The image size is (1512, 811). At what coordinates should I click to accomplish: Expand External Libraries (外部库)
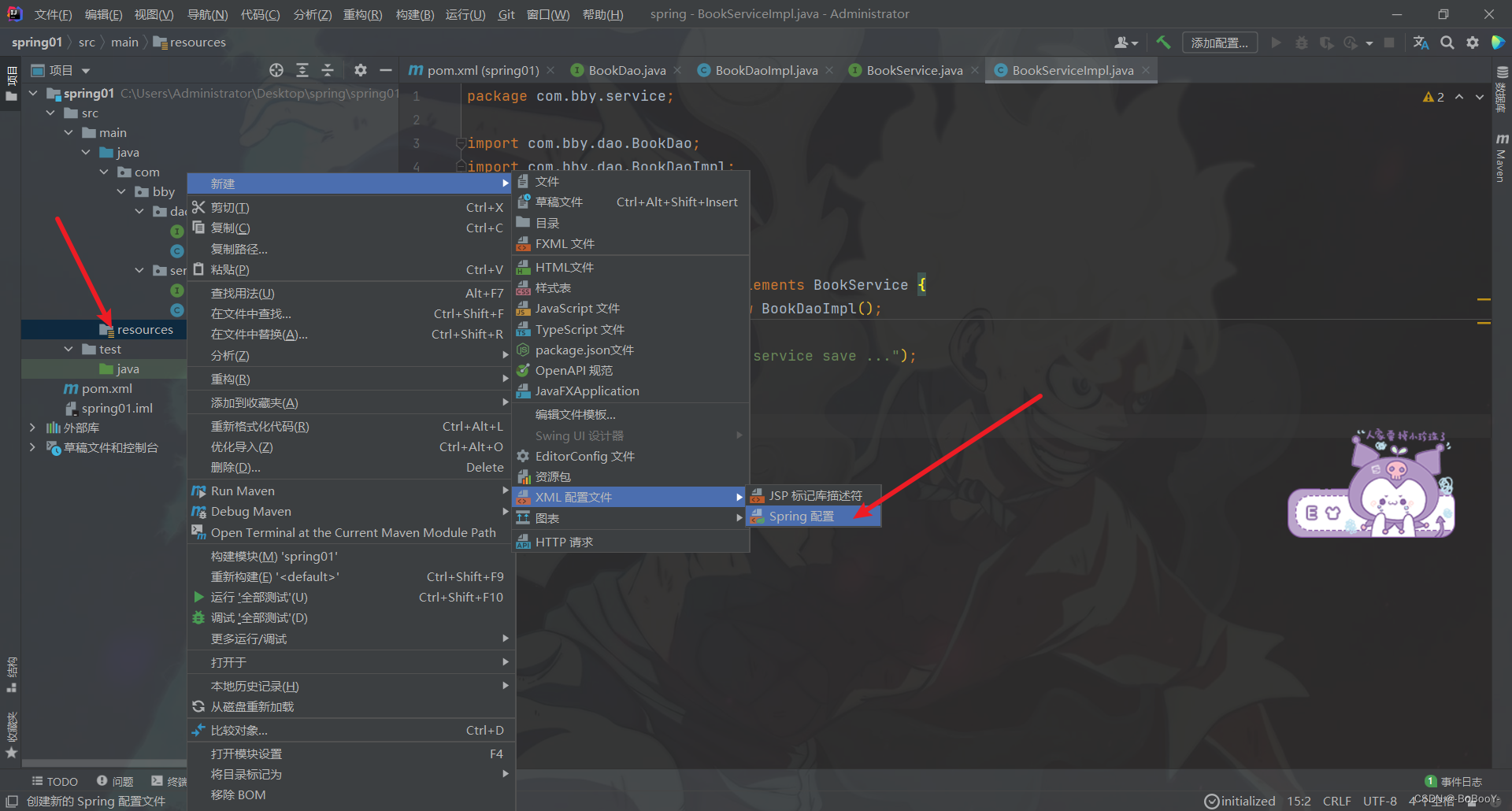(x=32, y=428)
